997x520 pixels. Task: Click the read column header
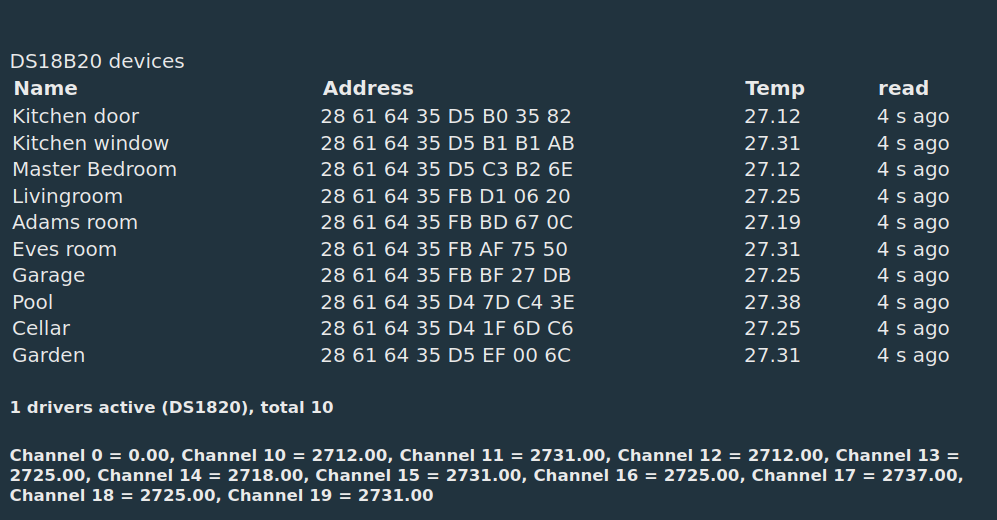pos(904,88)
